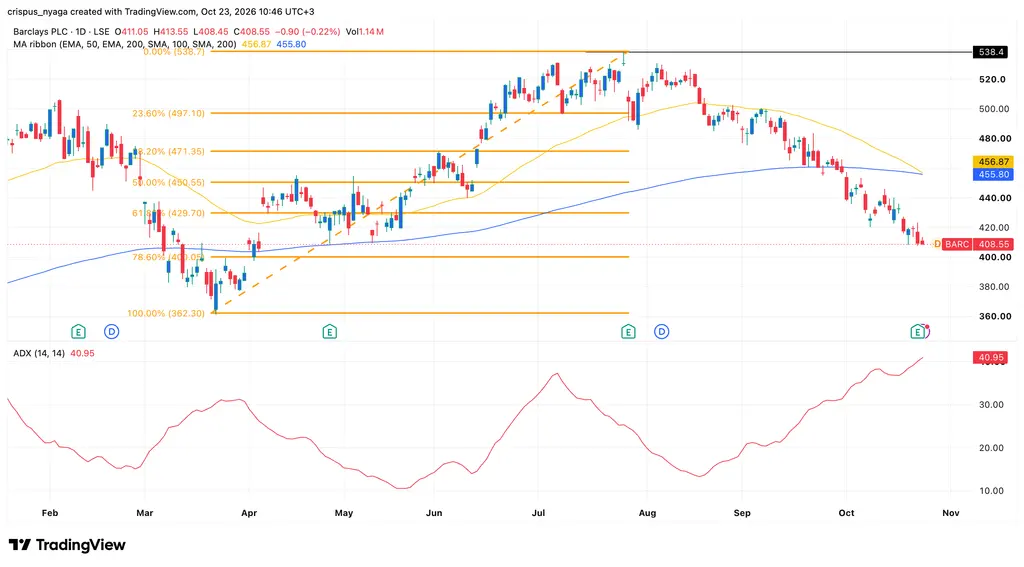Select the H413.55 high value

click(170, 31)
